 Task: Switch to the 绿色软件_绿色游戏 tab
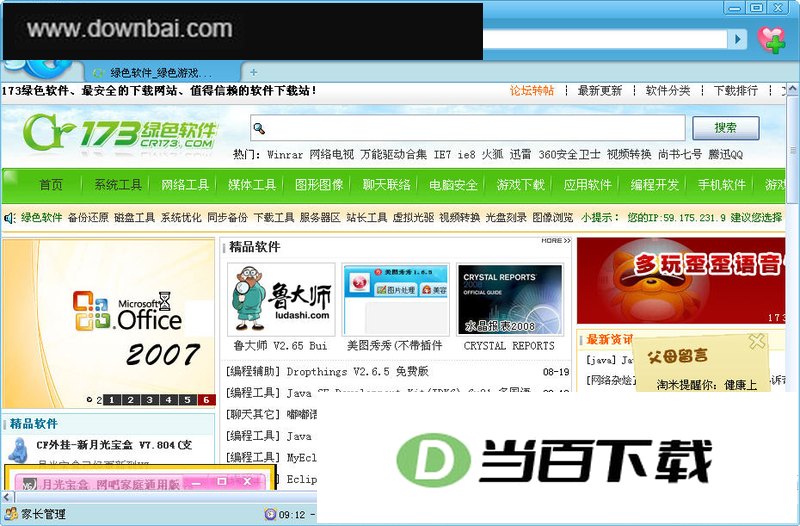point(161,72)
